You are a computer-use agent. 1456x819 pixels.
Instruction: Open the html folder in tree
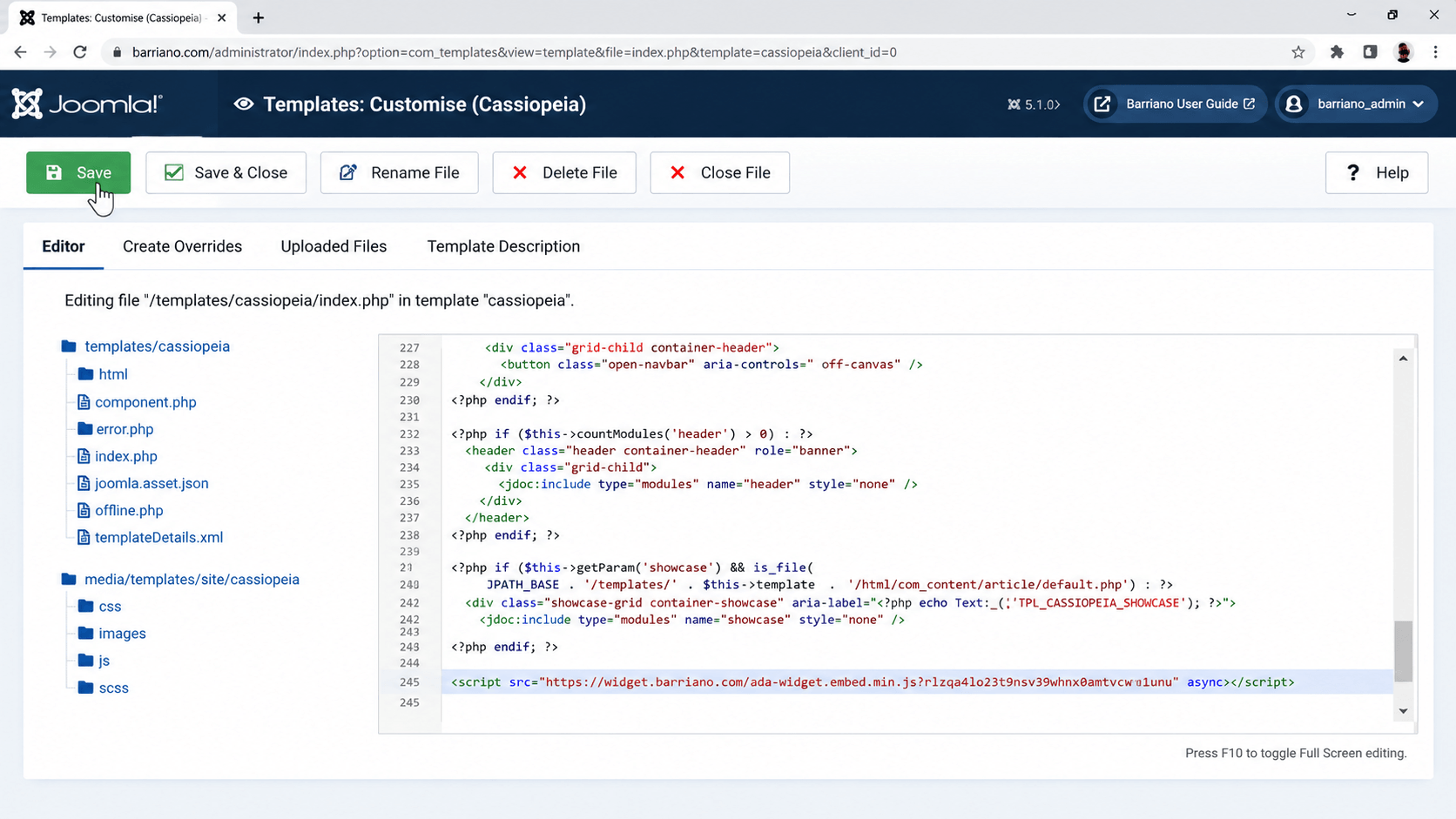pos(113,374)
